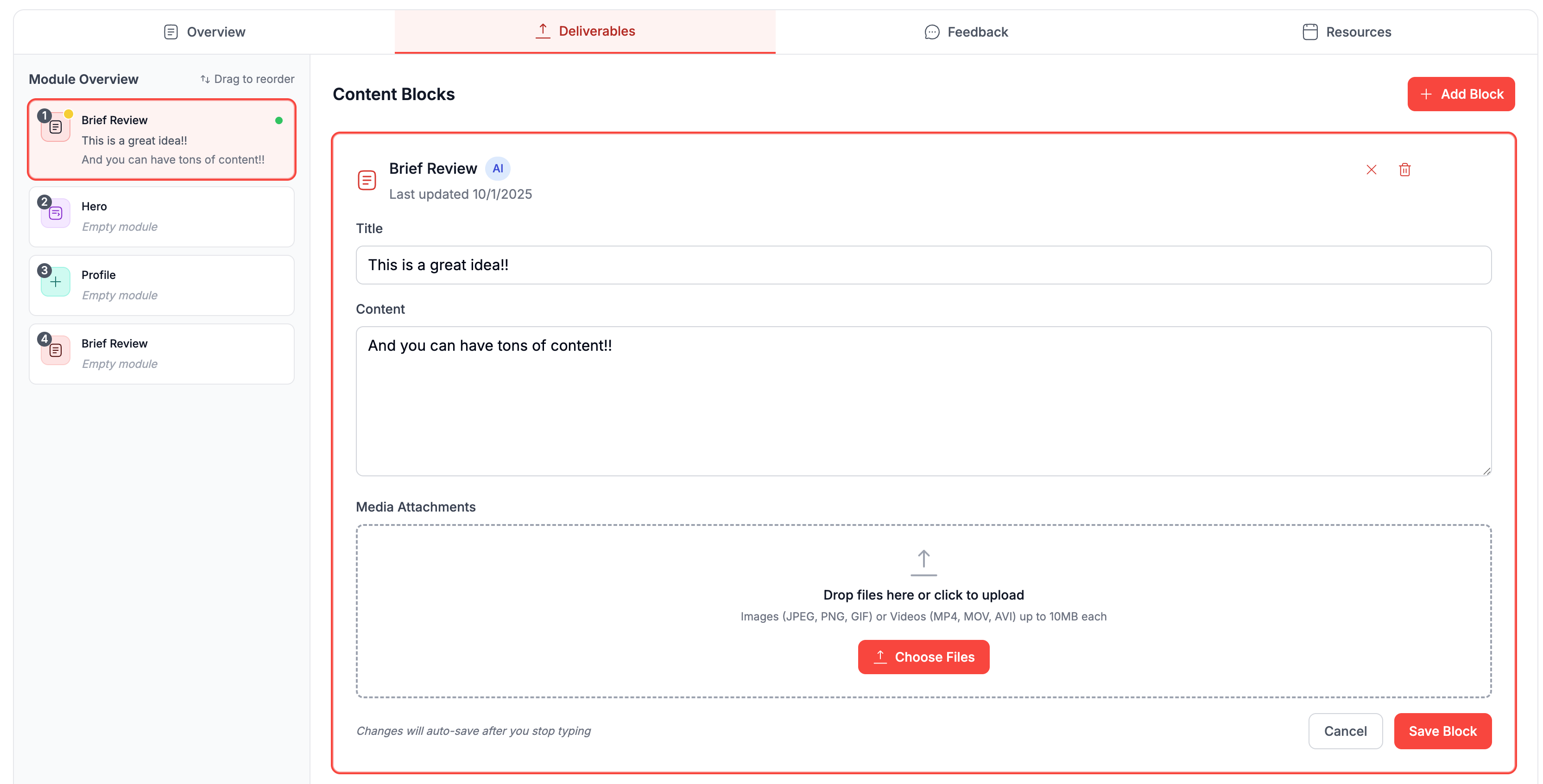The width and height of the screenshot is (1543, 784).
Task: Click the upload arrow icon in drop zone
Action: [x=923, y=563]
